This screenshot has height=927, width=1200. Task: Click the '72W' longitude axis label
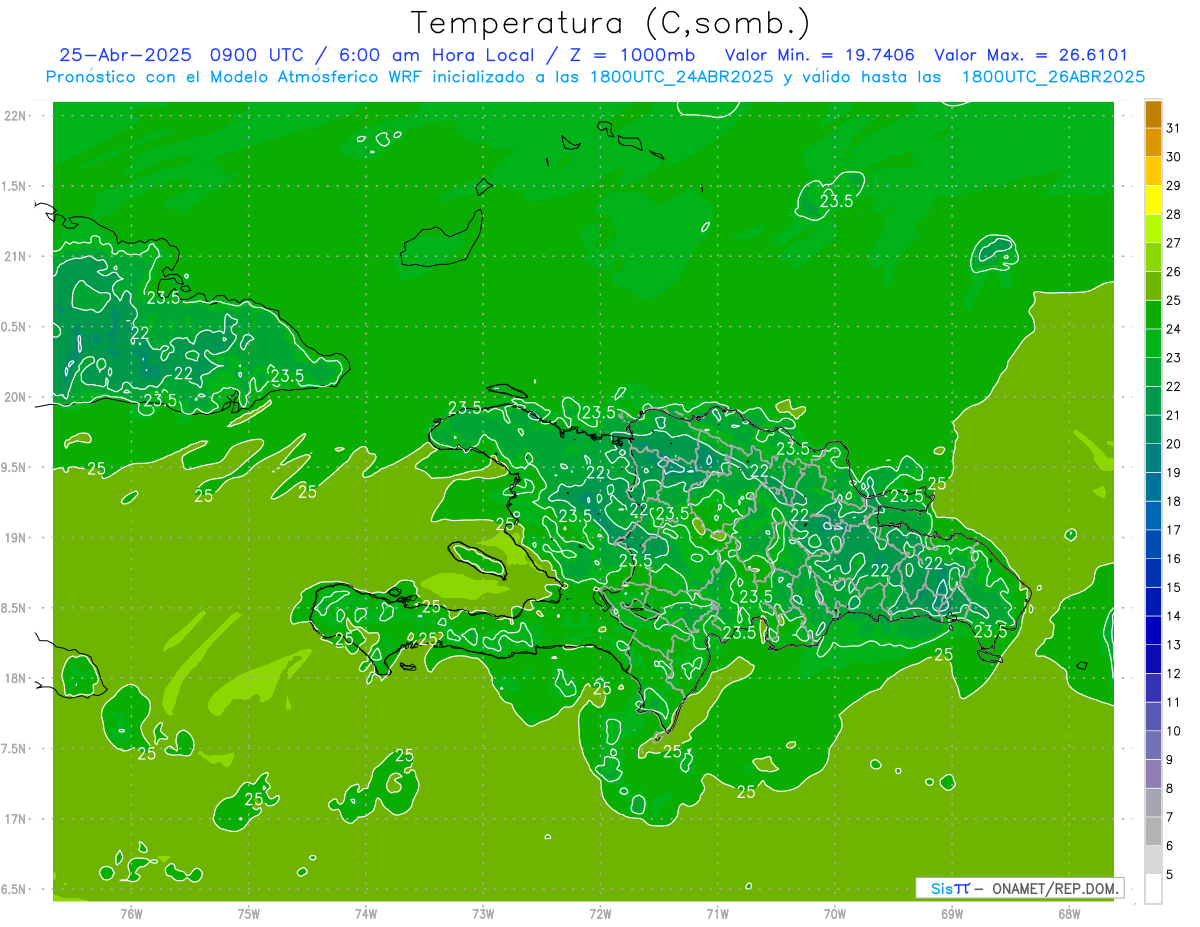point(600,914)
